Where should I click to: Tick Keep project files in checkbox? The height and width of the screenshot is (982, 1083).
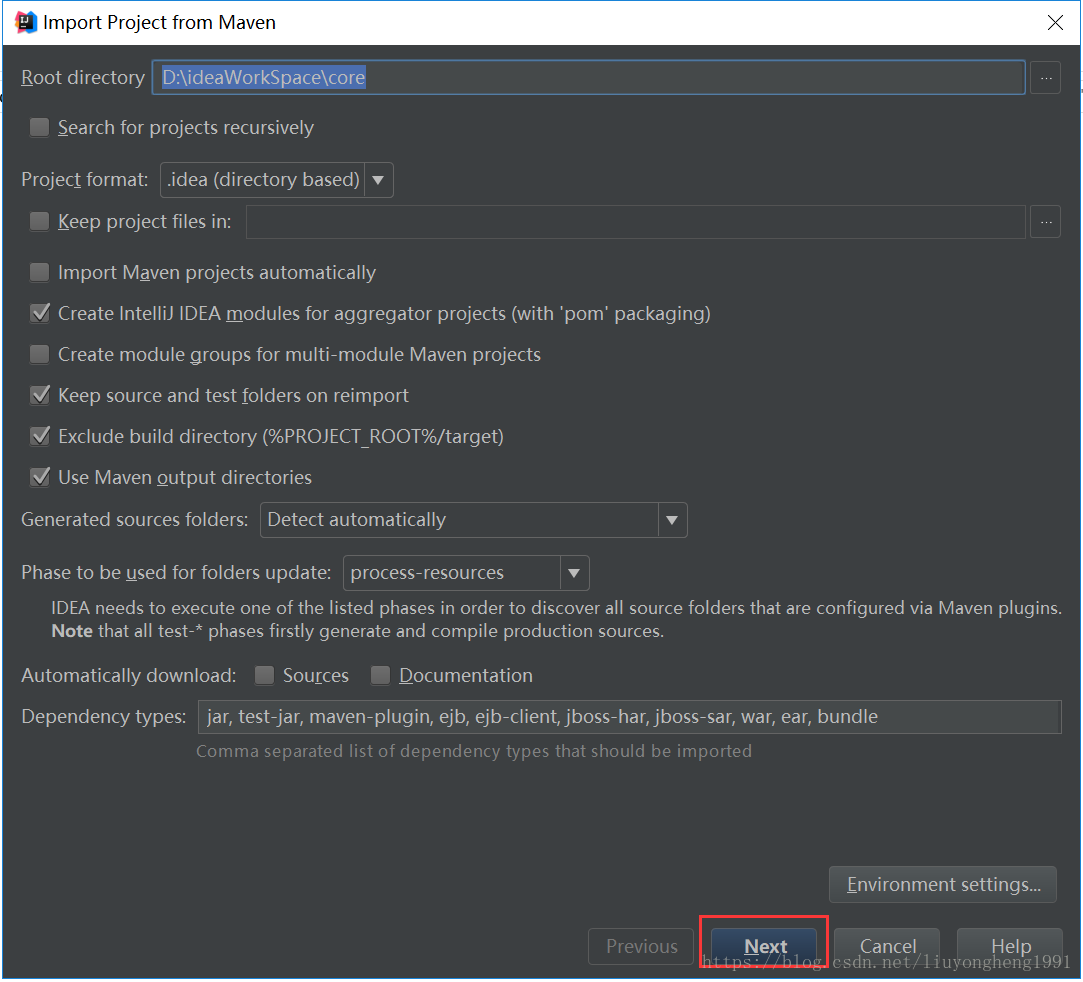click(39, 221)
